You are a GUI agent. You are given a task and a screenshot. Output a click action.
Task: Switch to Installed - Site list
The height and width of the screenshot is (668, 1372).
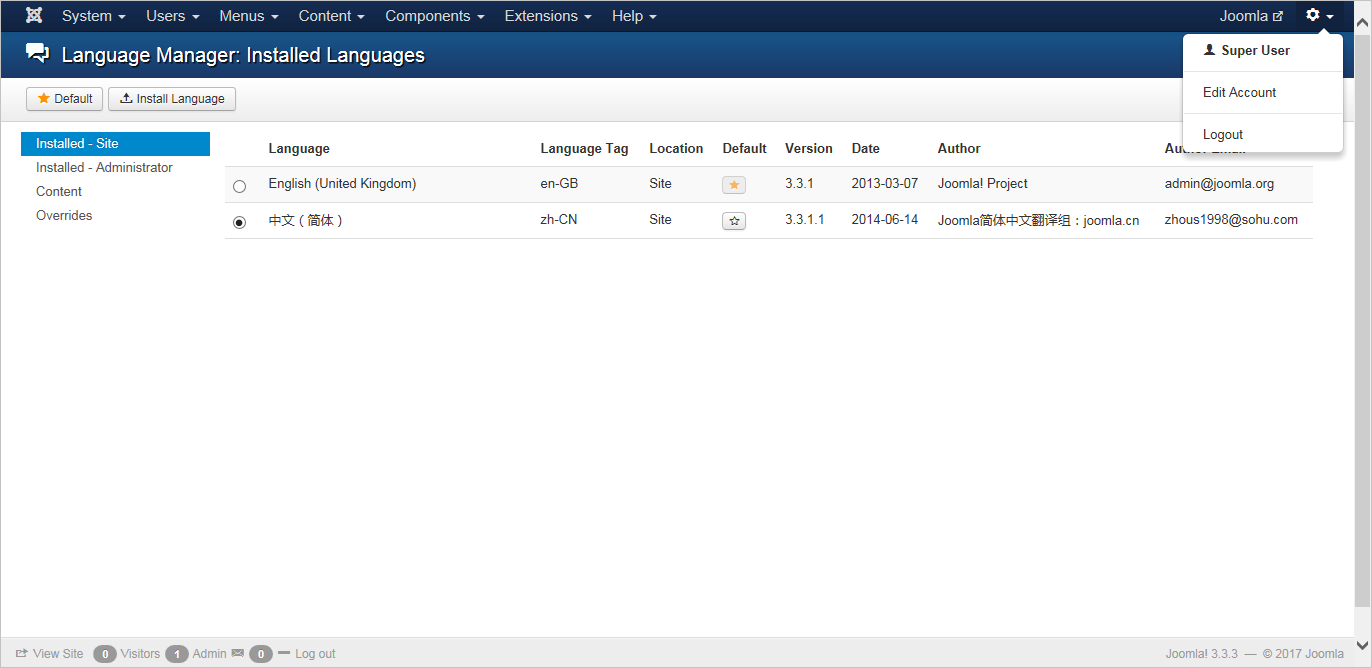tap(115, 144)
